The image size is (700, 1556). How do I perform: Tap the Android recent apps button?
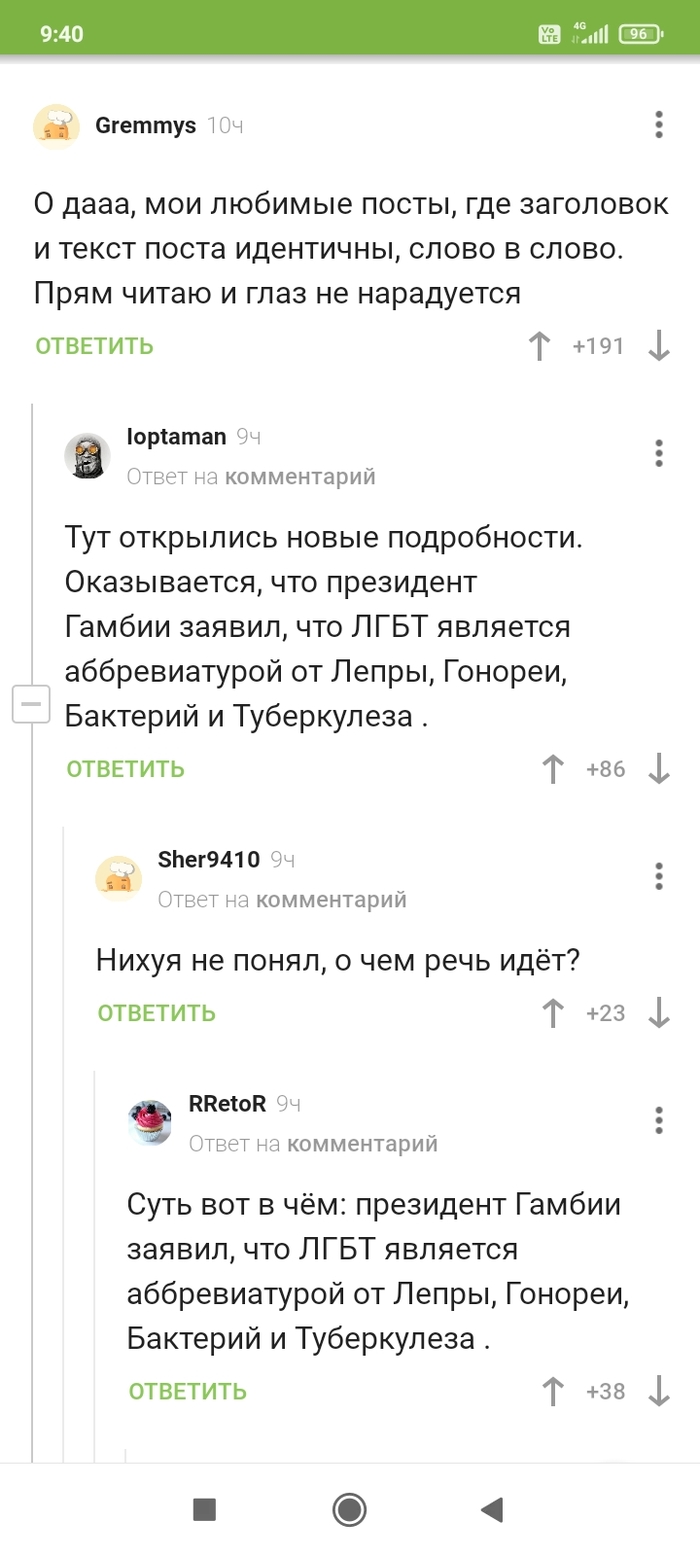(x=205, y=1509)
